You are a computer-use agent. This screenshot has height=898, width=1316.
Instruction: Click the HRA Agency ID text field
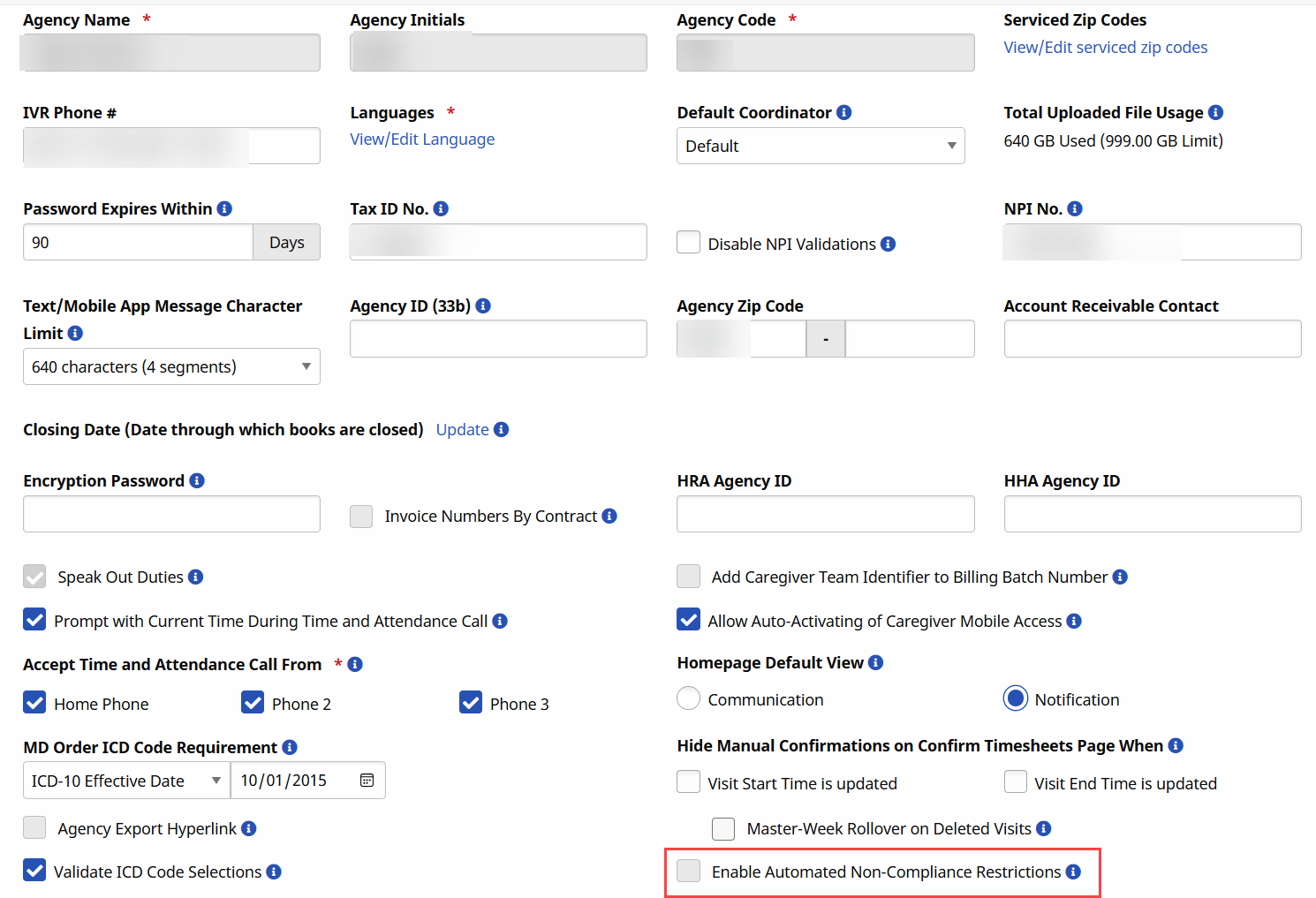coord(825,514)
